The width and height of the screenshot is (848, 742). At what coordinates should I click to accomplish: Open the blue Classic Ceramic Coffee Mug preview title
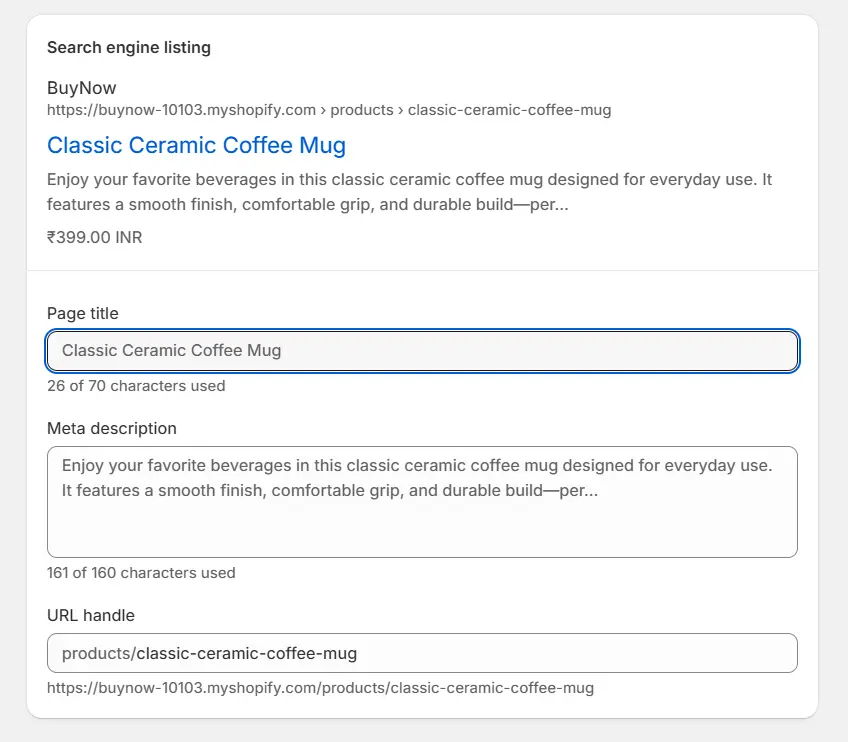[x=196, y=146]
